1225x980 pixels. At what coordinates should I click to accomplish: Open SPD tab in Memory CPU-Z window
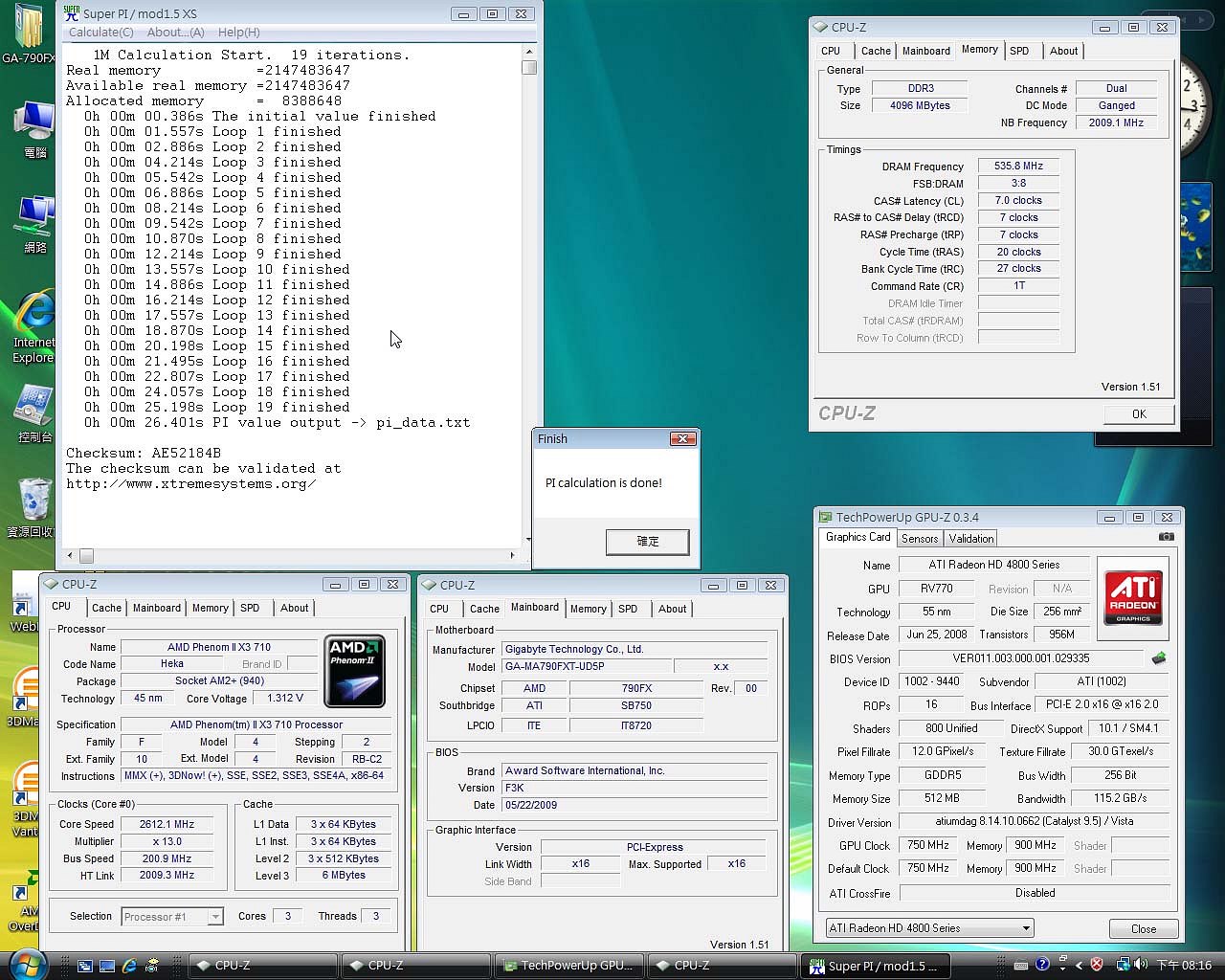(x=1019, y=51)
